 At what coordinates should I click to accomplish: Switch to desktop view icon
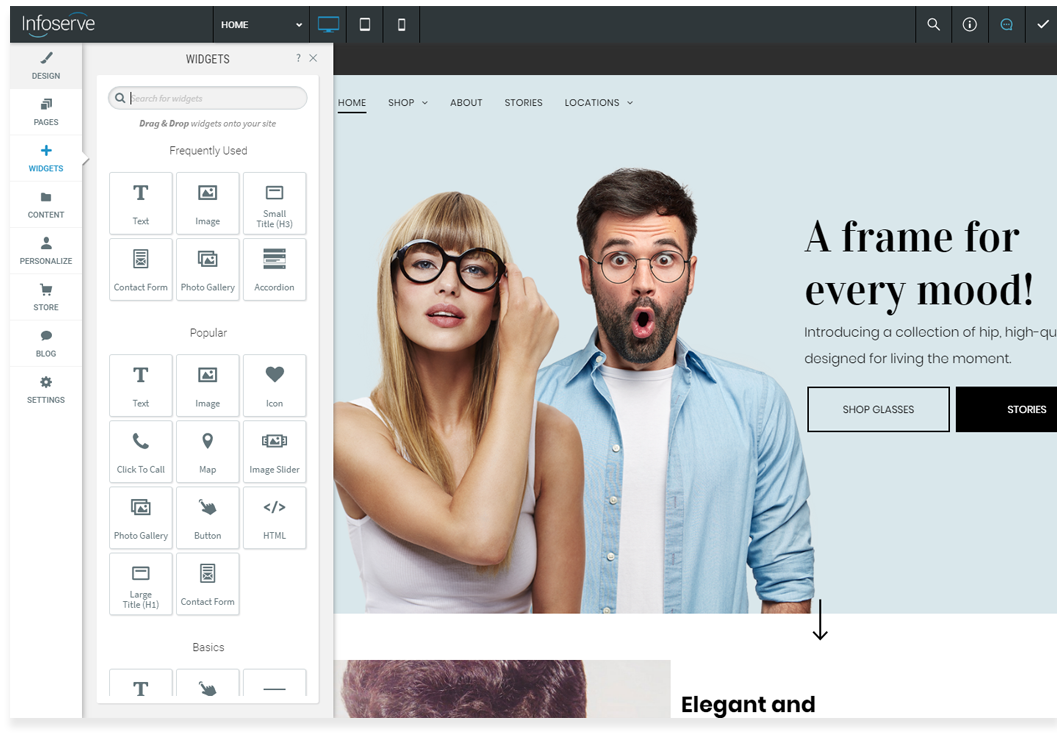coord(328,25)
